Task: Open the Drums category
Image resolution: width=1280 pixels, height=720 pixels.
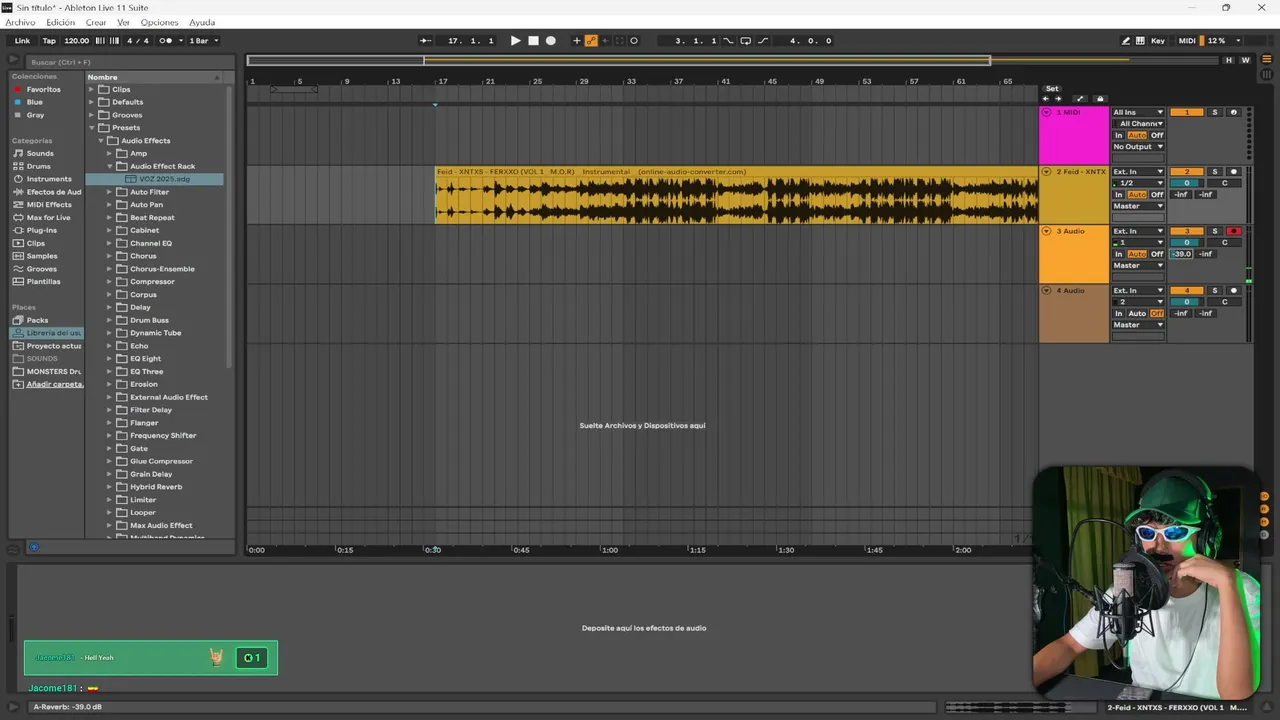Action: pyautogui.click(x=38, y=166)
